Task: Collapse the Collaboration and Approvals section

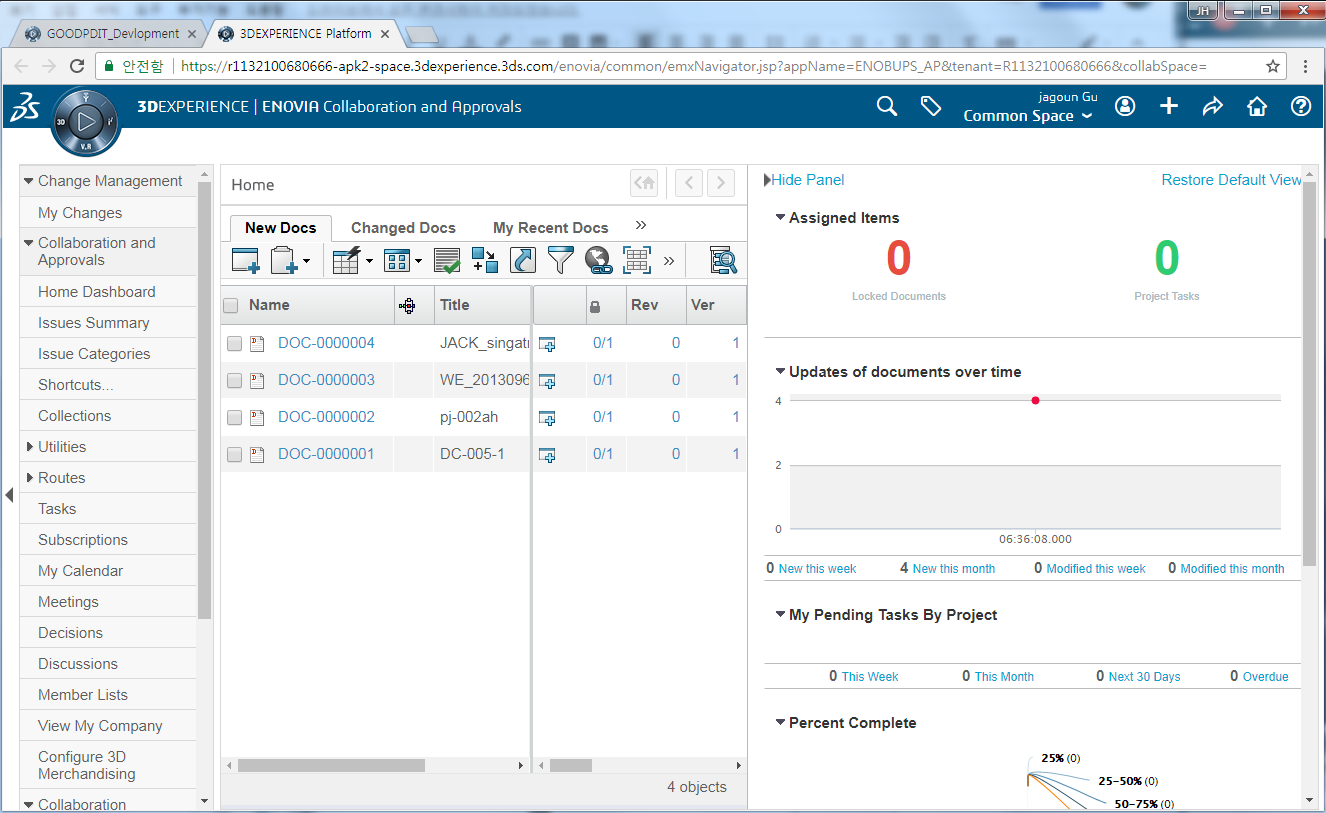Action: [x=29, y=243]
